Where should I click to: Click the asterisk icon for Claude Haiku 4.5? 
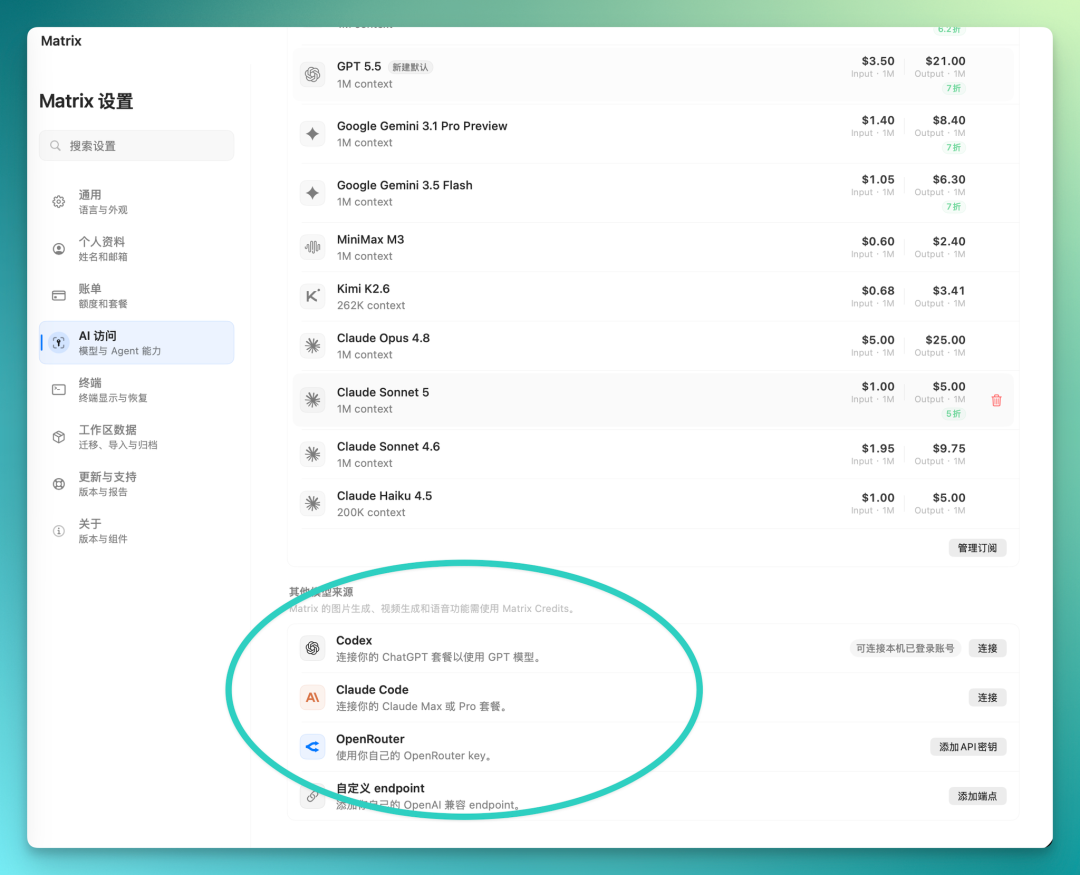tap(313, 503)
